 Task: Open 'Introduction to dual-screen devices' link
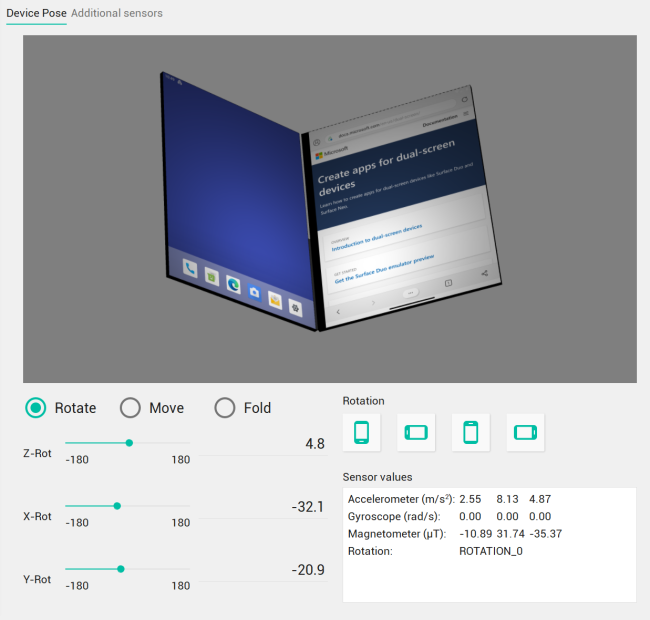pyautogui.click(x=377, y=237)
